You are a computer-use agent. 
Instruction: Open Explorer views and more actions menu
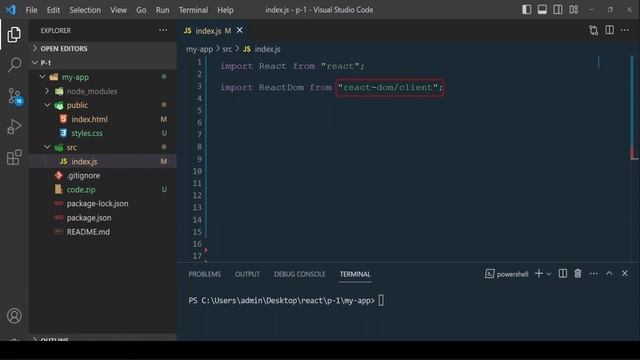(x=163, y=30)
